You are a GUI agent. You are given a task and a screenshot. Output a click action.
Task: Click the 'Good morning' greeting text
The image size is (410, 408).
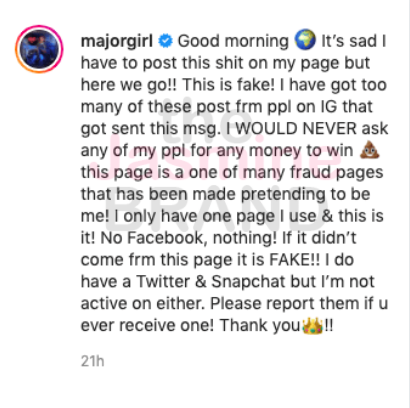[233, 41]
